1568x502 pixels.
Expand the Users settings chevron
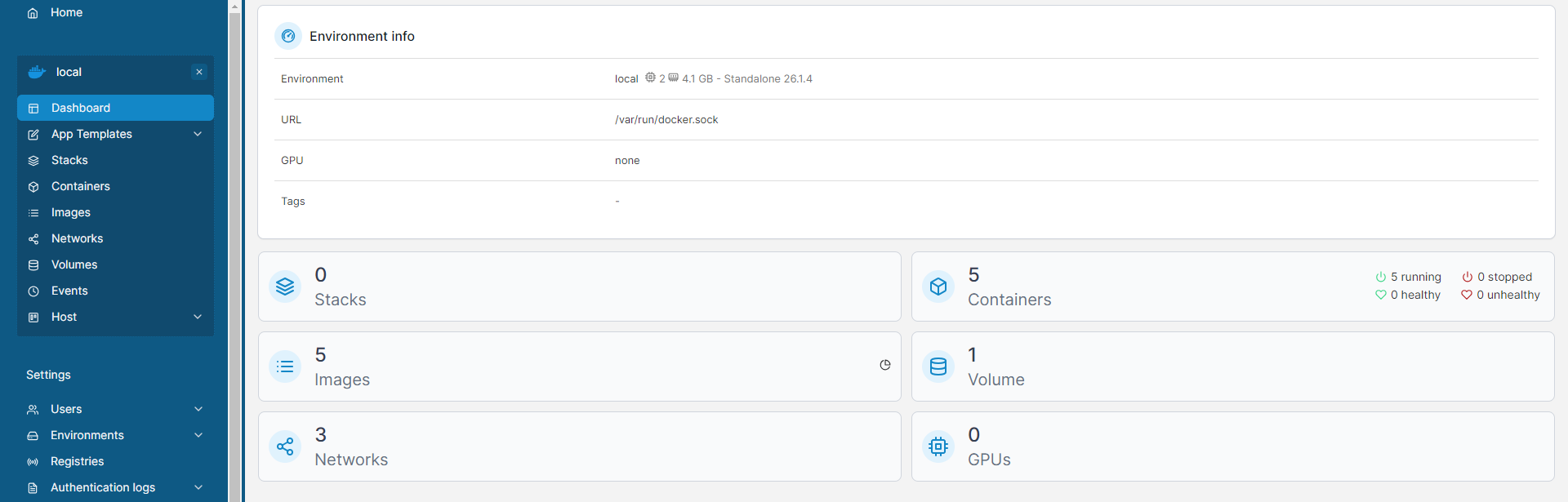tap(198, 409)
